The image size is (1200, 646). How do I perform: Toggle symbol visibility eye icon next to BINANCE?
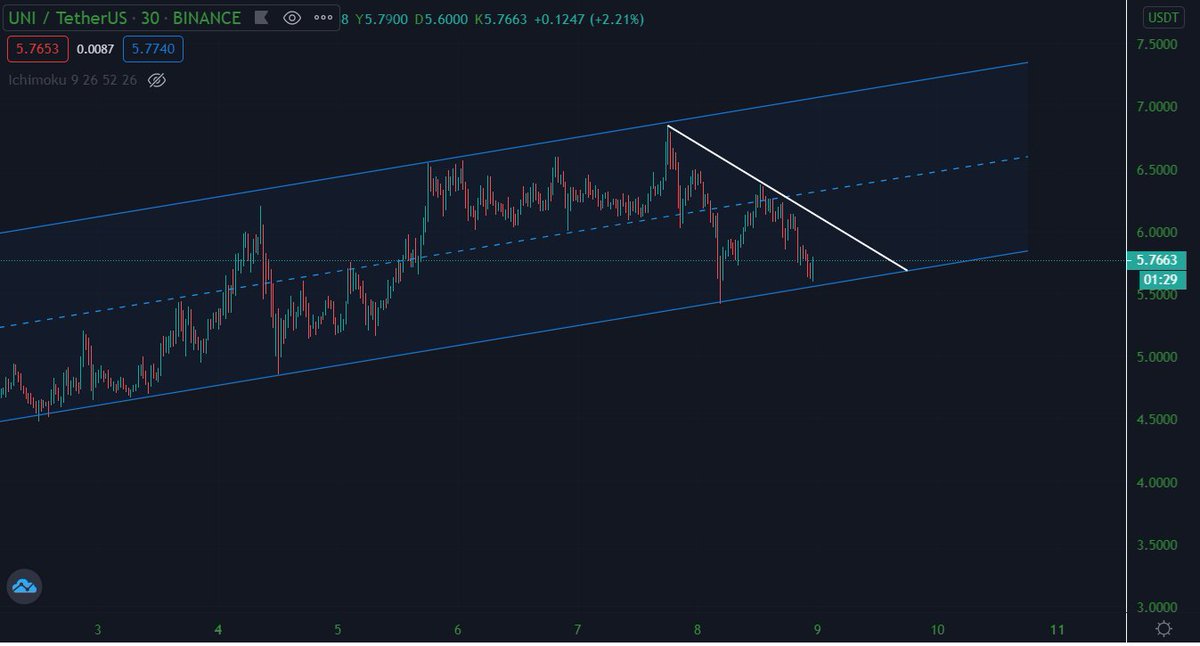coord(292,18)
